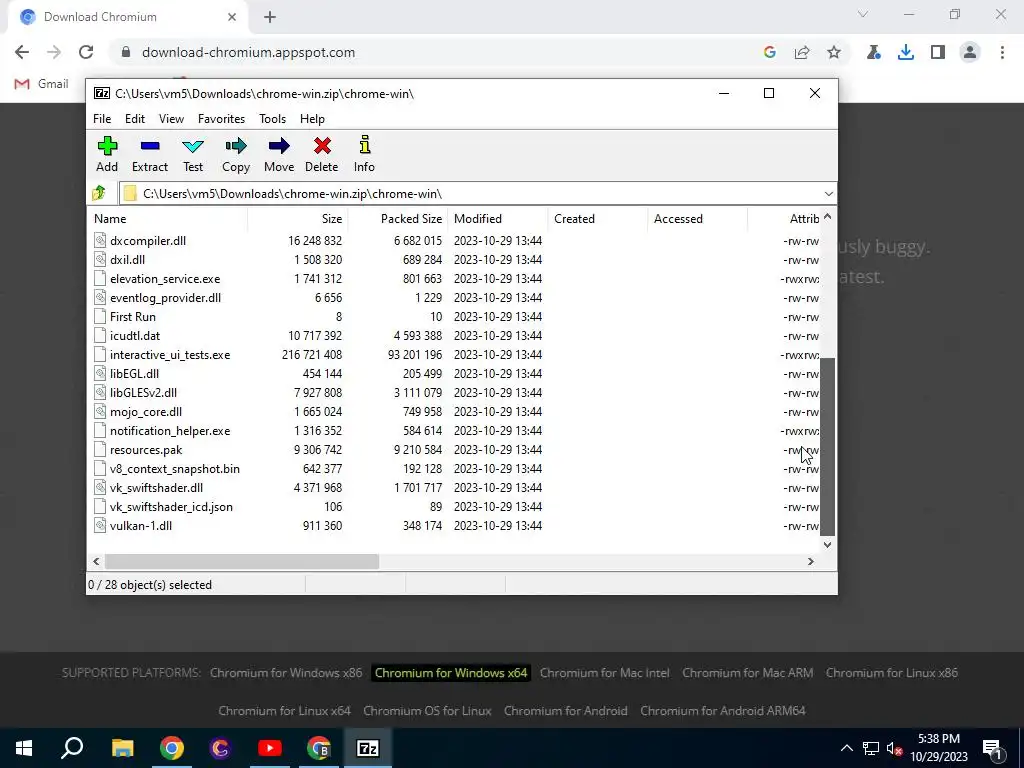Click the file icon of dxcompiler.dll
1024x768 pixels.
point(99,240)
